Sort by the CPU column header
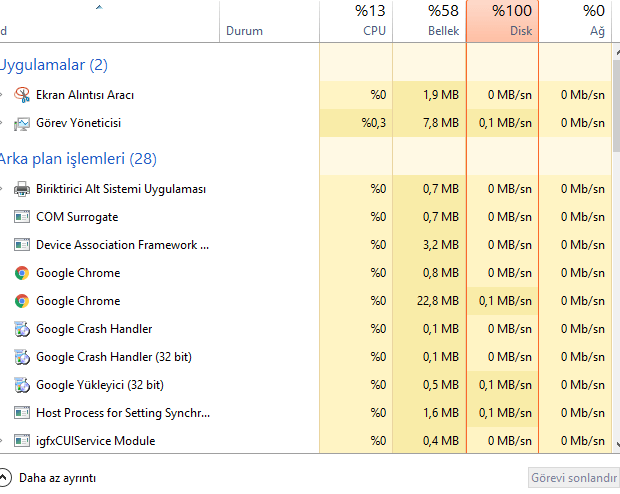 (x=356, y=21)
